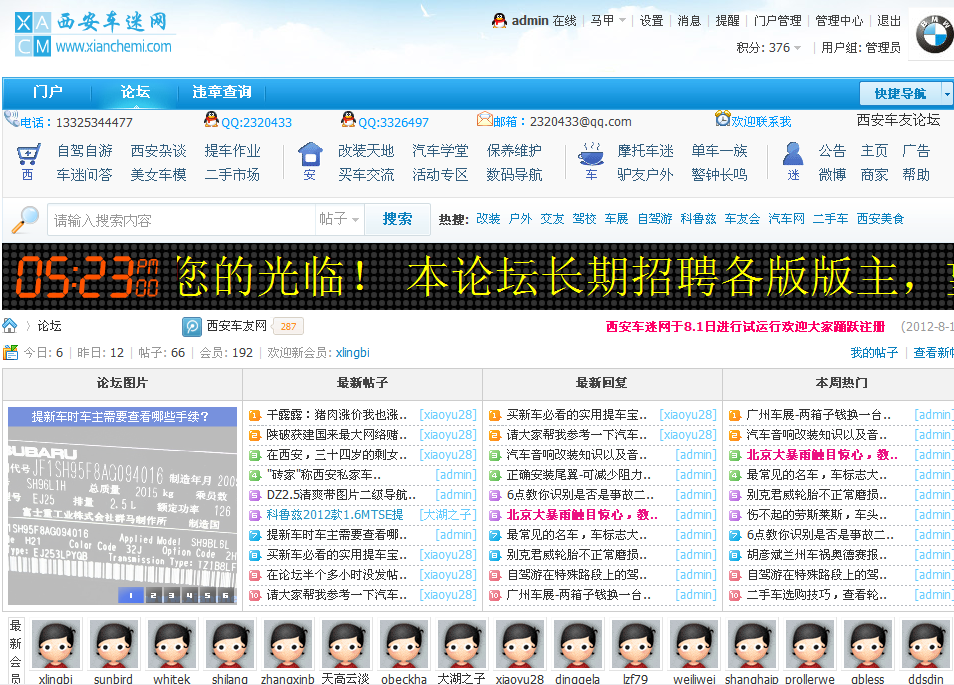
Task: Click the magnifying glass search icon
Action: 24,220
